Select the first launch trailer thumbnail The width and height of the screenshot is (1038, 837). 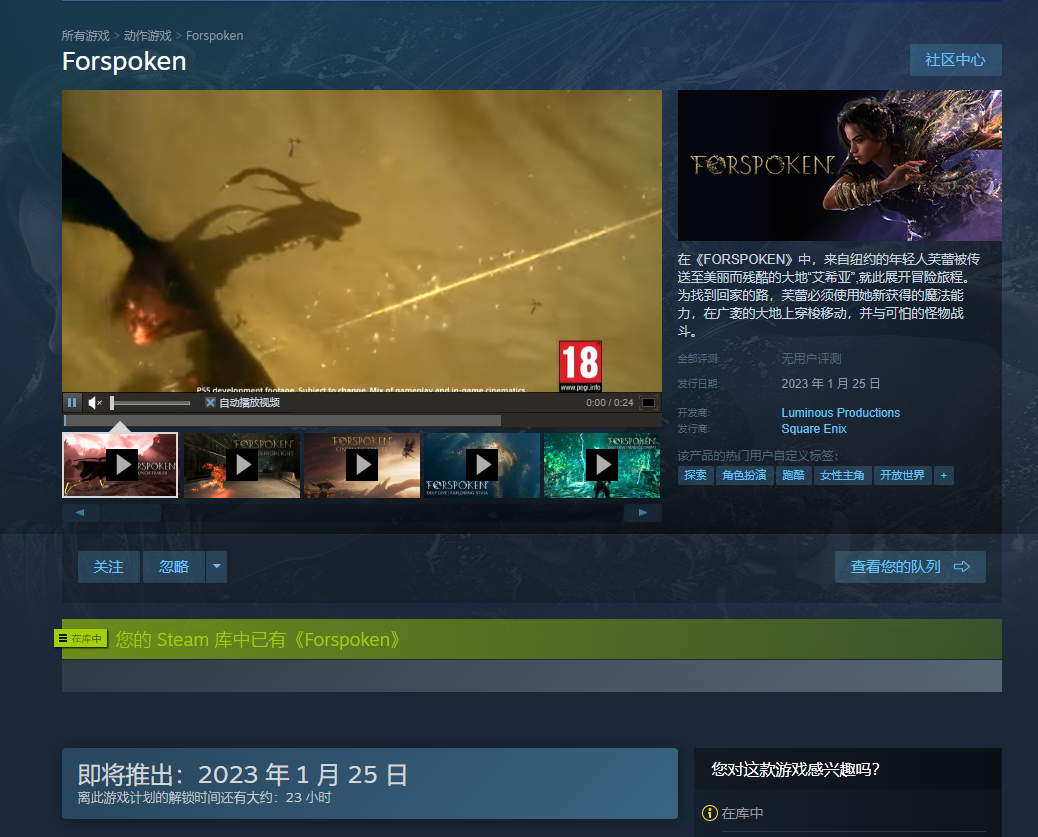click(120, 465)
